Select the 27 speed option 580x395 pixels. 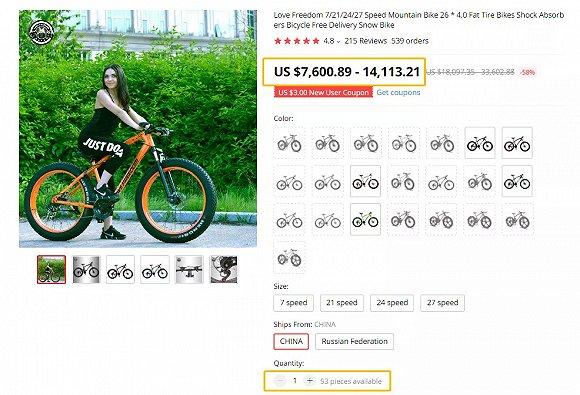(x=442, y=303)
